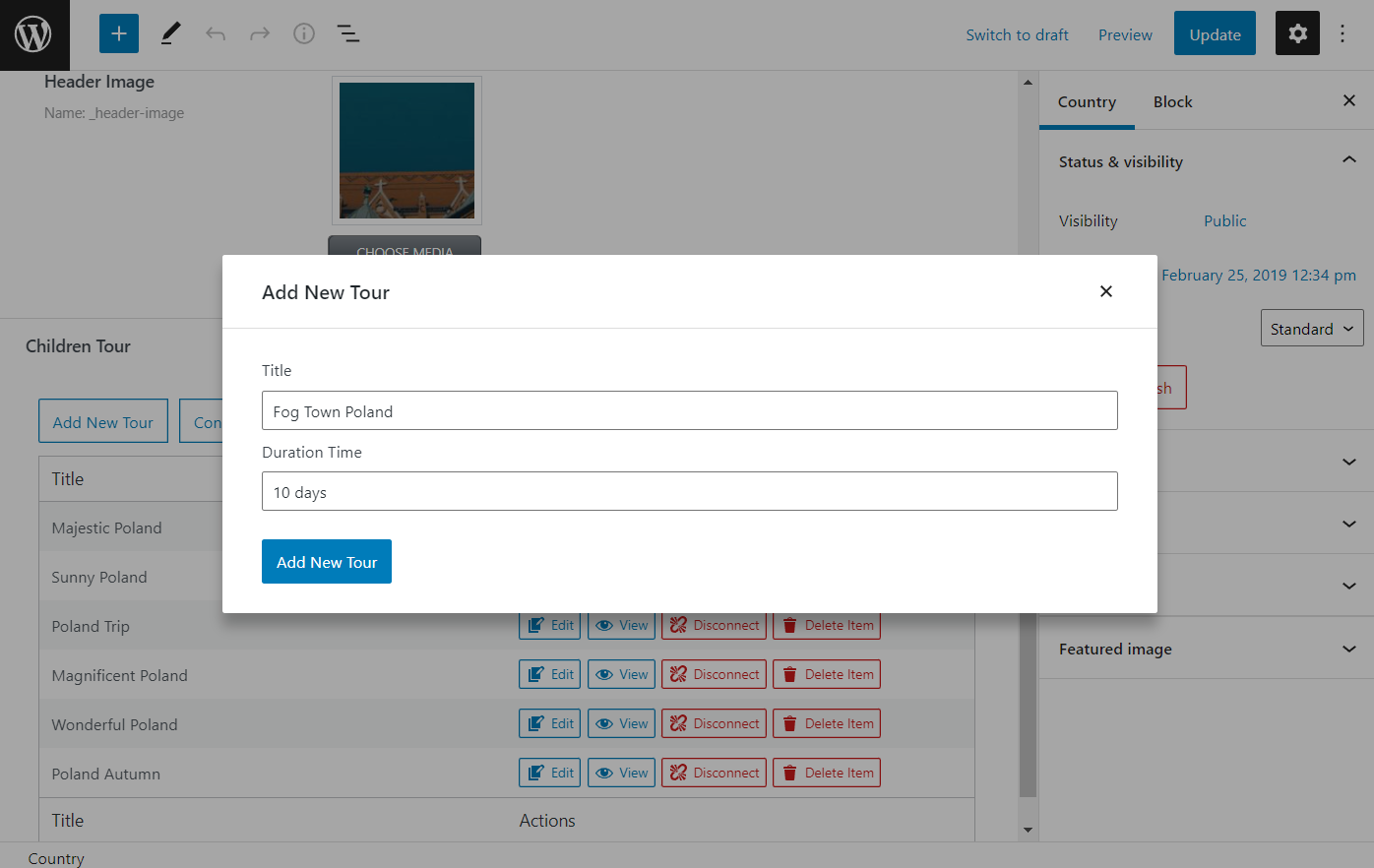Open the Standard format dropdown
1374x868 pixels.
tap(1312, 329)
